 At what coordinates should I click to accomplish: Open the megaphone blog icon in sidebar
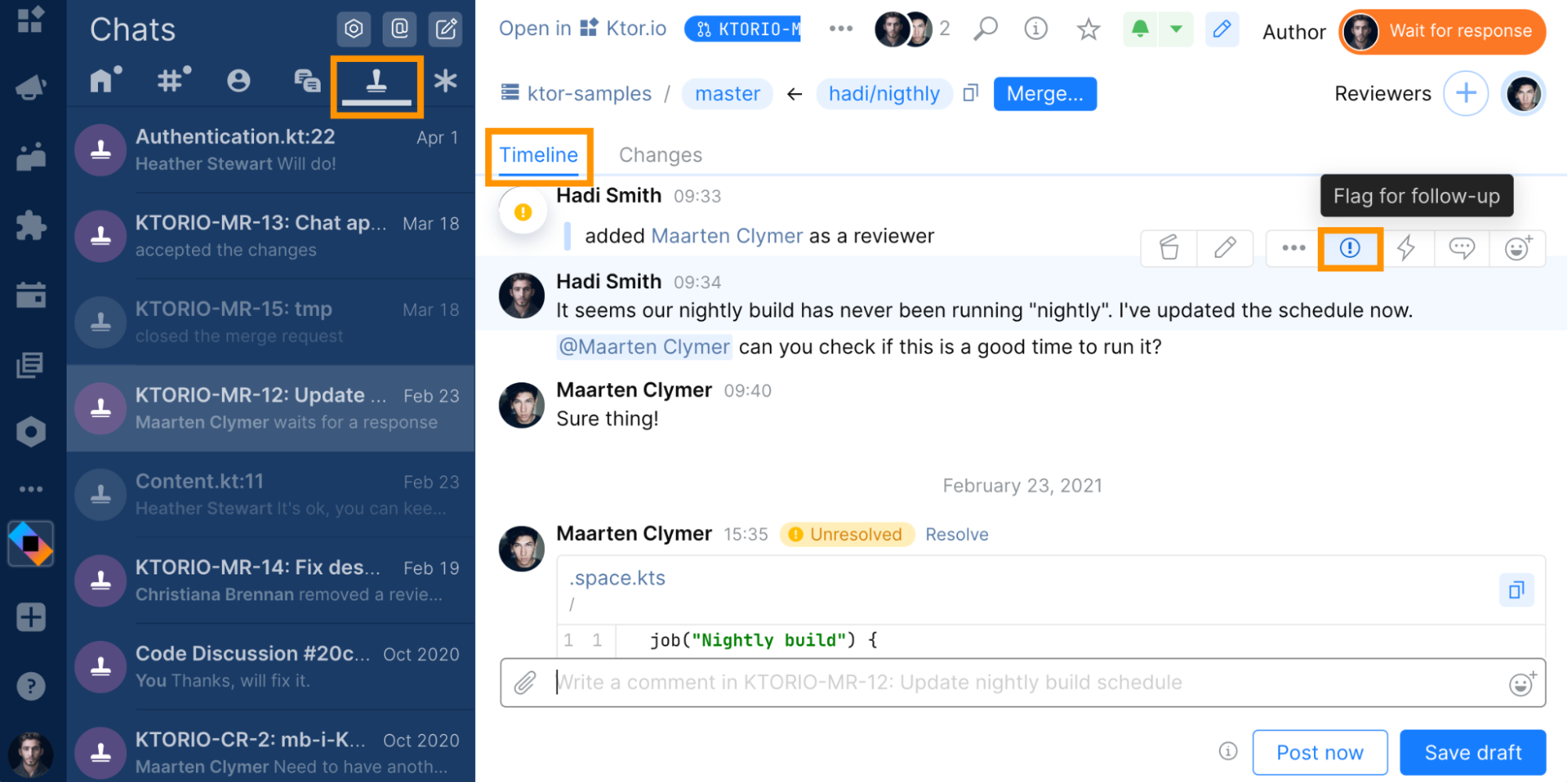31,87
